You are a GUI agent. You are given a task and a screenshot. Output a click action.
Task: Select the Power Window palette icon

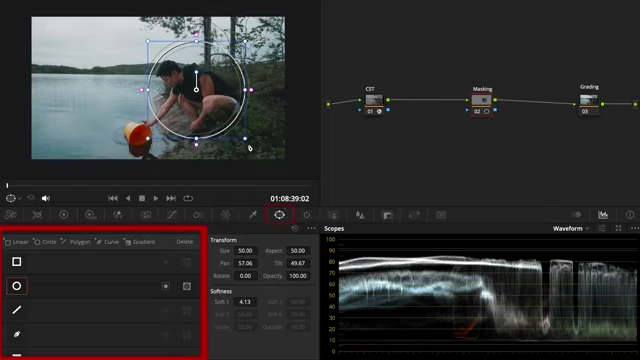(x=280, y=215)
